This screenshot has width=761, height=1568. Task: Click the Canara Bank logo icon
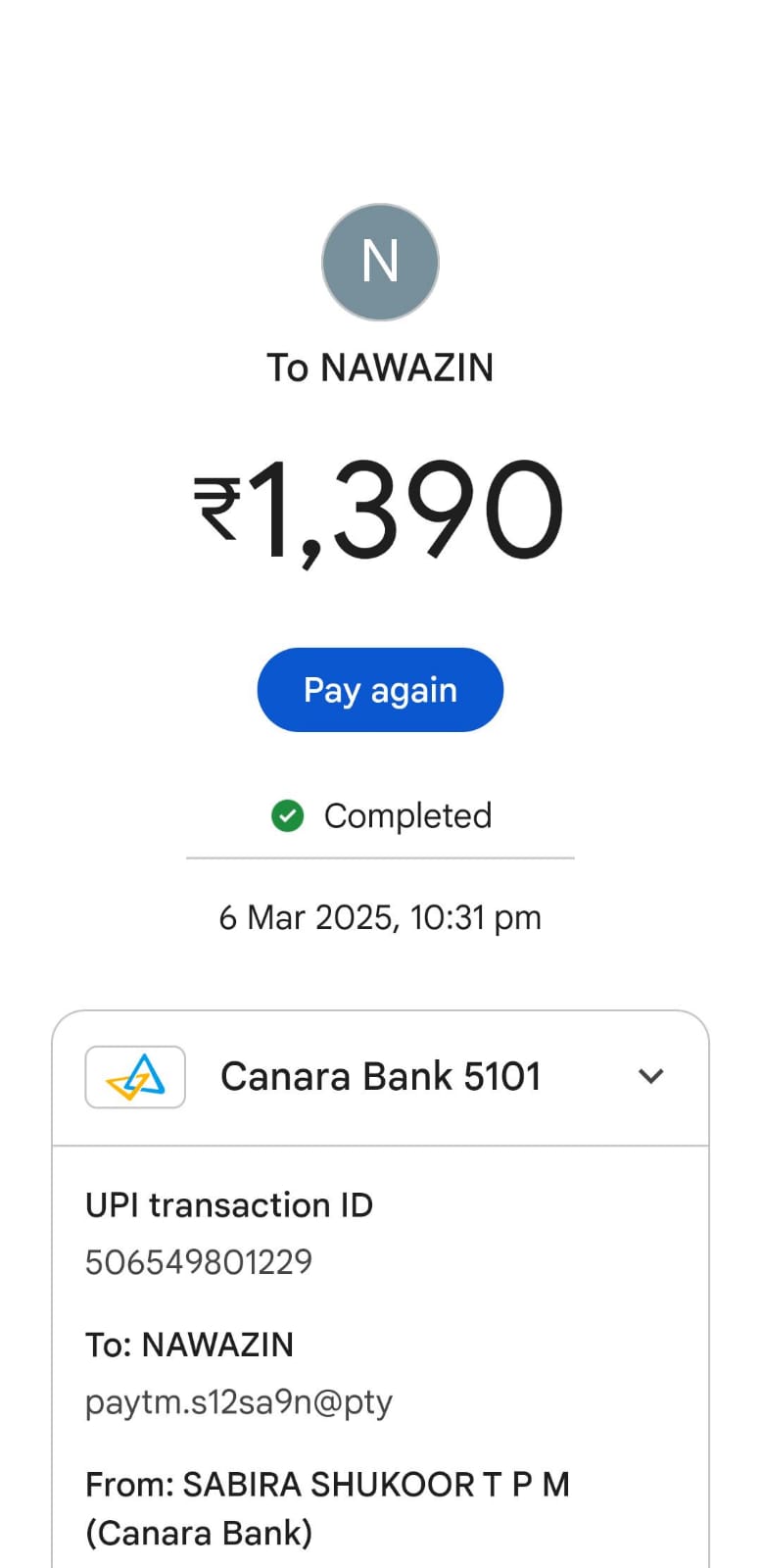(135, 1077)
